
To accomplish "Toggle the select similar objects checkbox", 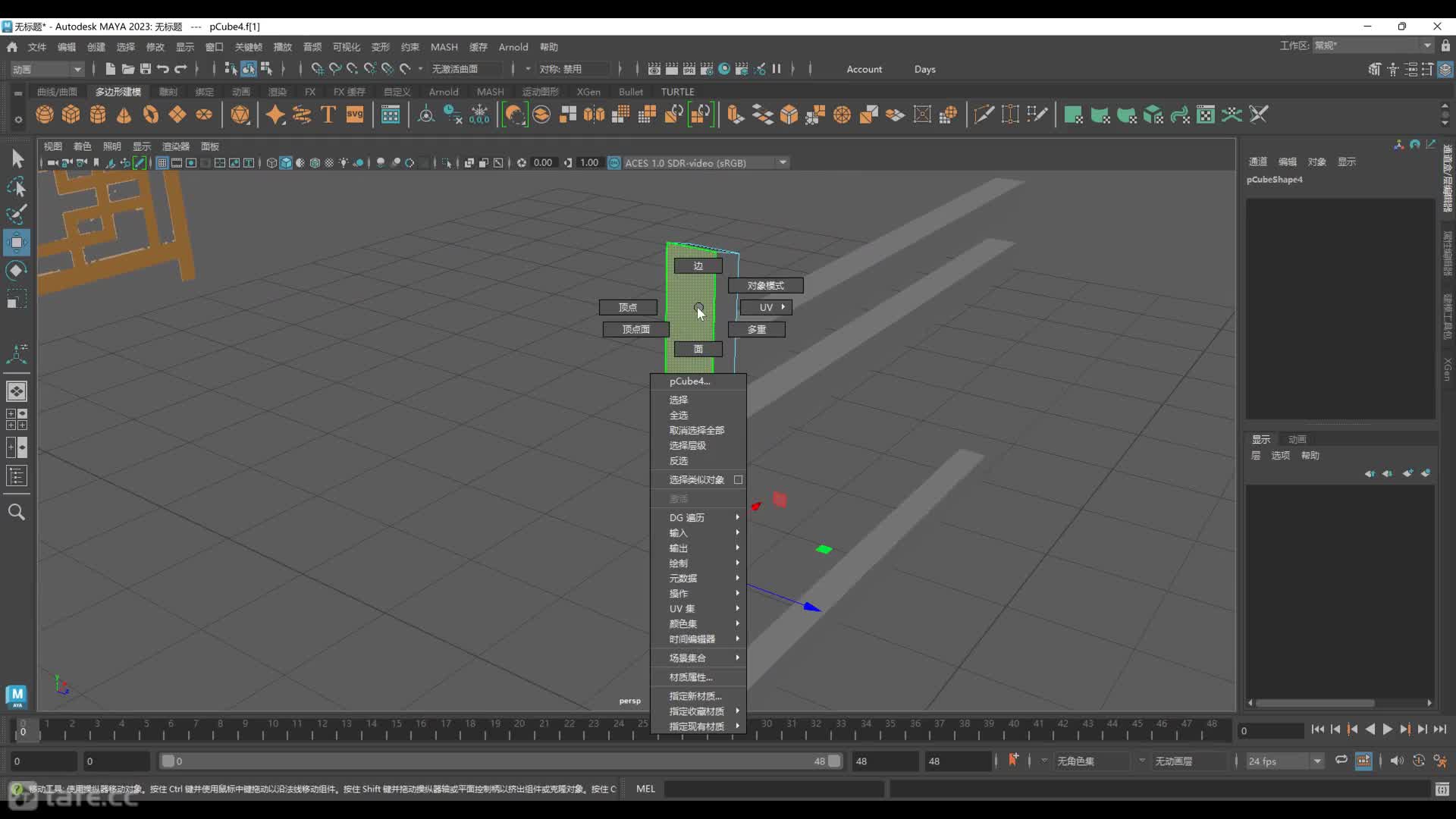I will (738, 480).
